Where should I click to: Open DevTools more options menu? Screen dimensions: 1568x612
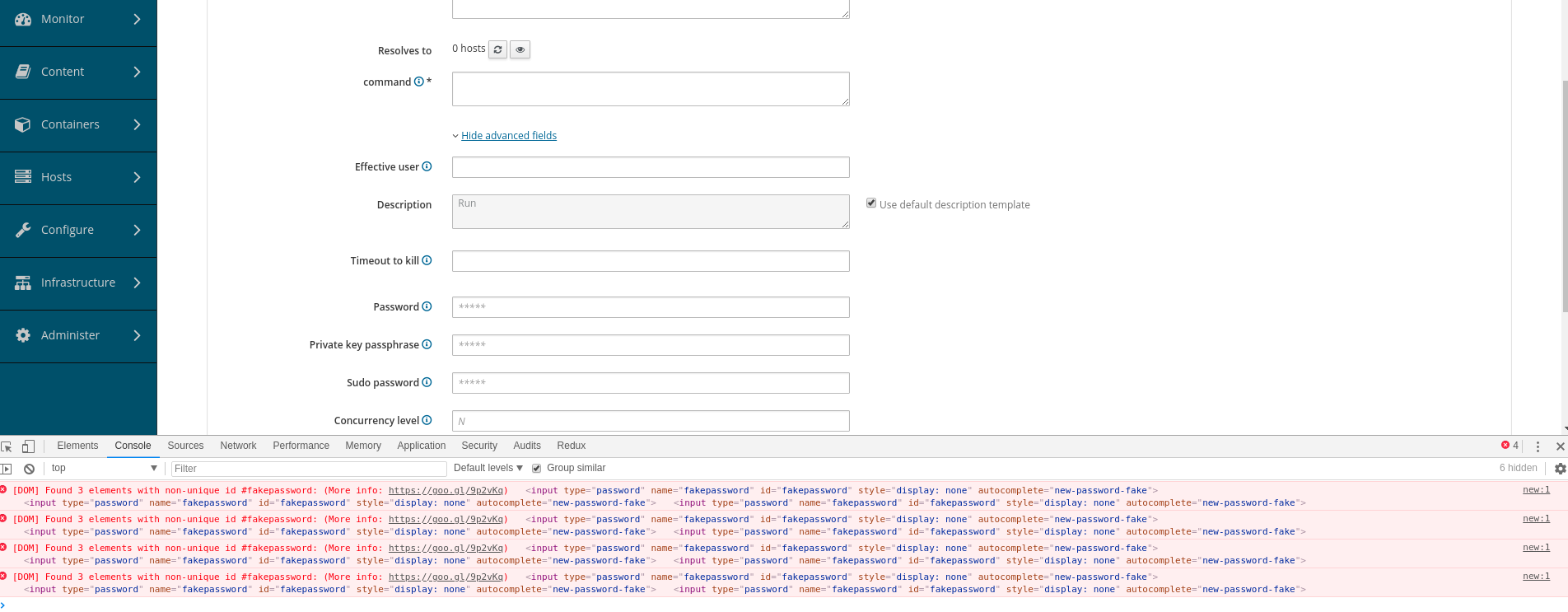[1538, 446]
